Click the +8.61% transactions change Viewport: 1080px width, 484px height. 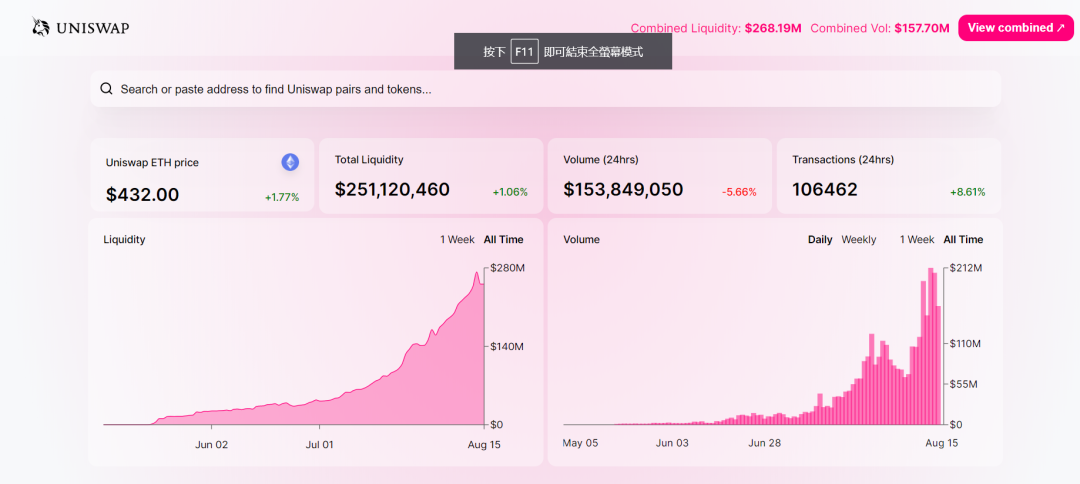[968, 192]
